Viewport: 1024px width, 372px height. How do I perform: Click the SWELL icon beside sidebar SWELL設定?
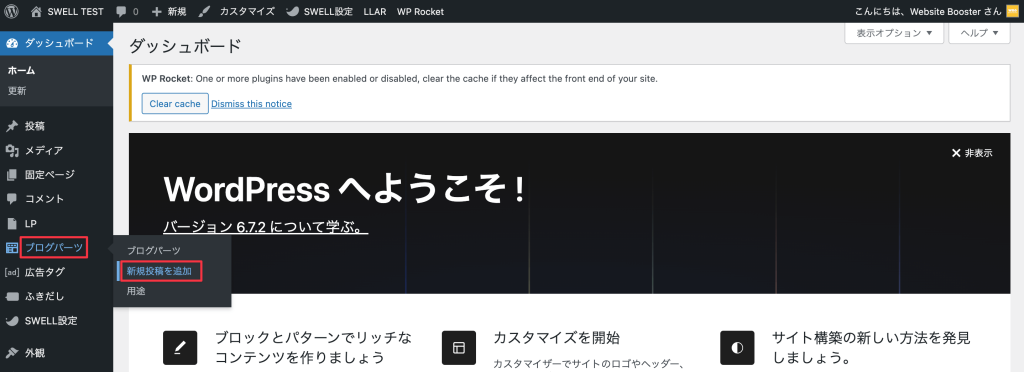(12, 320)
